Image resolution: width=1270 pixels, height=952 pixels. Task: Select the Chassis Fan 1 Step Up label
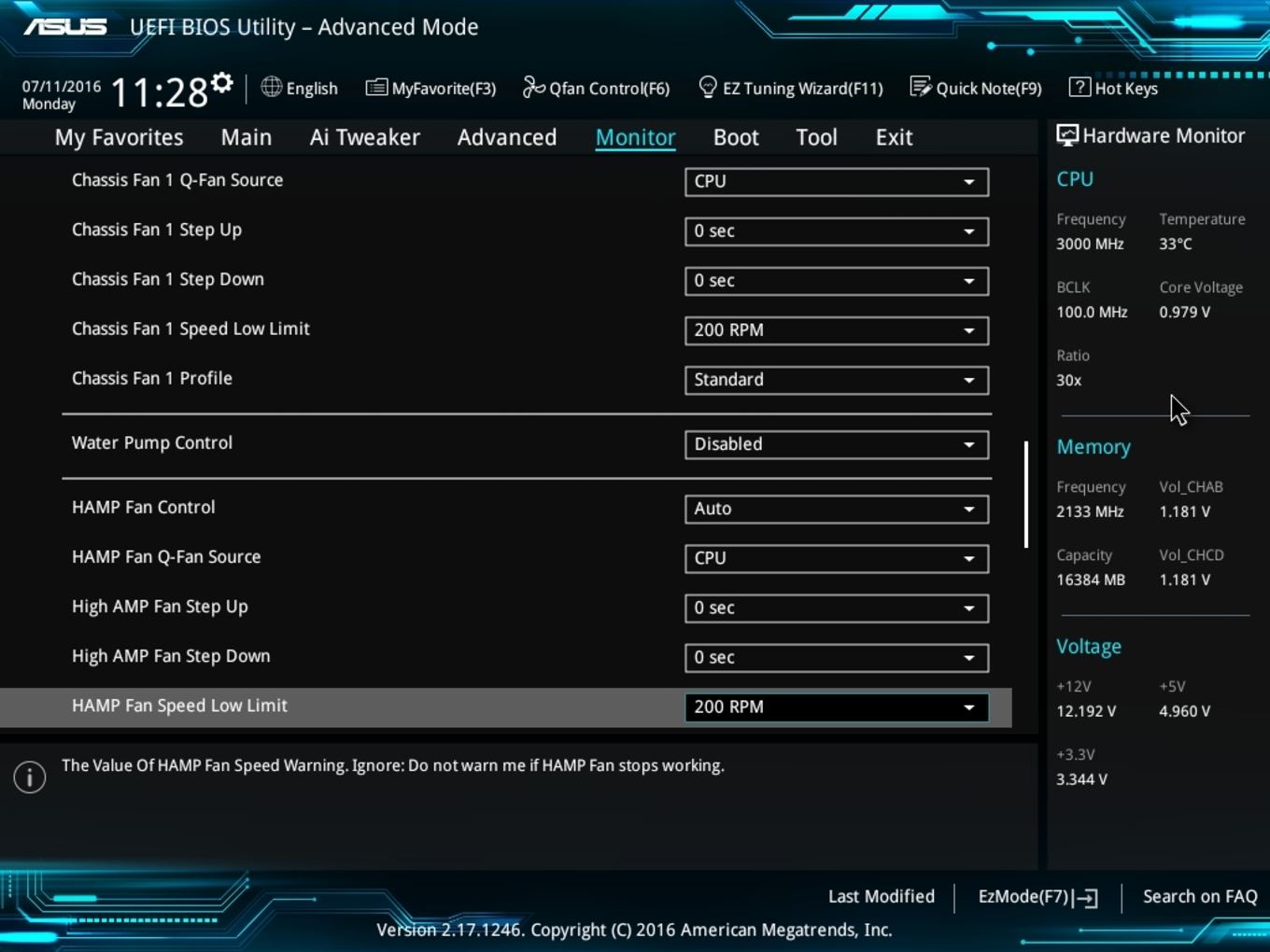pyautogui.click(x=157, y=230)
